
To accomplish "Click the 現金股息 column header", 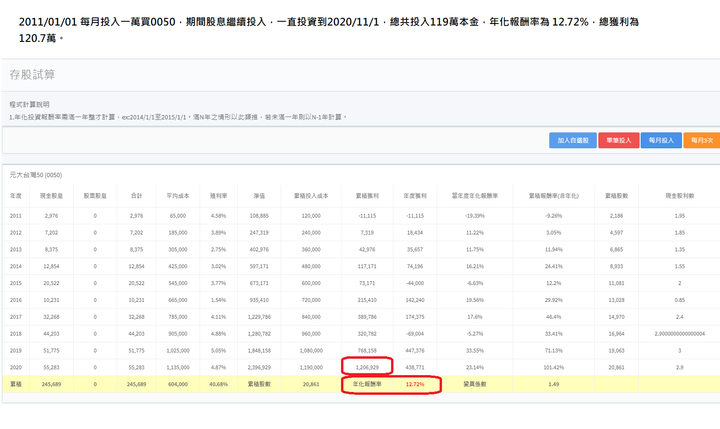I will tap(51, 196).
